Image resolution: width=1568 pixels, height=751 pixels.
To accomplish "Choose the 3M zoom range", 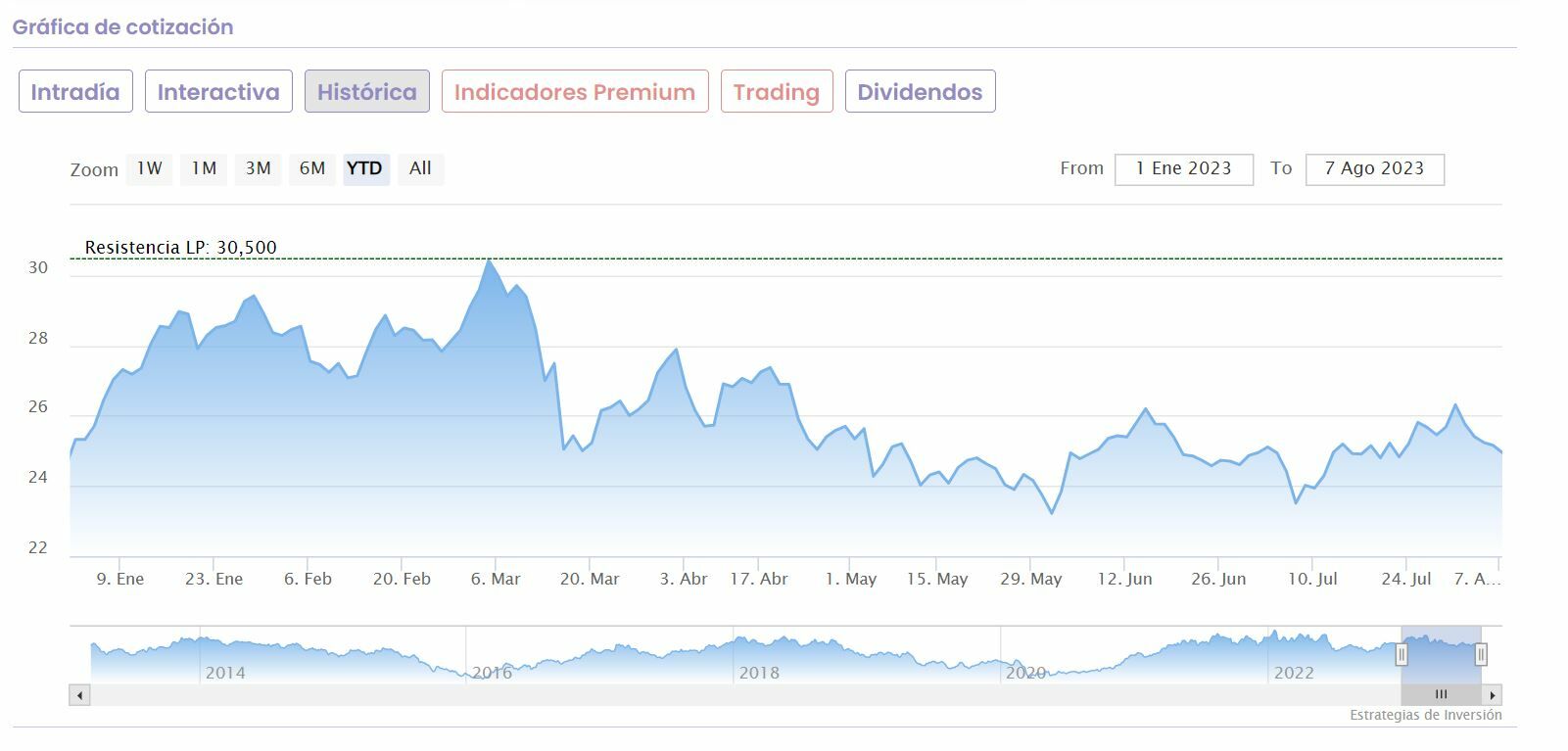I will (x=259, y=168).
